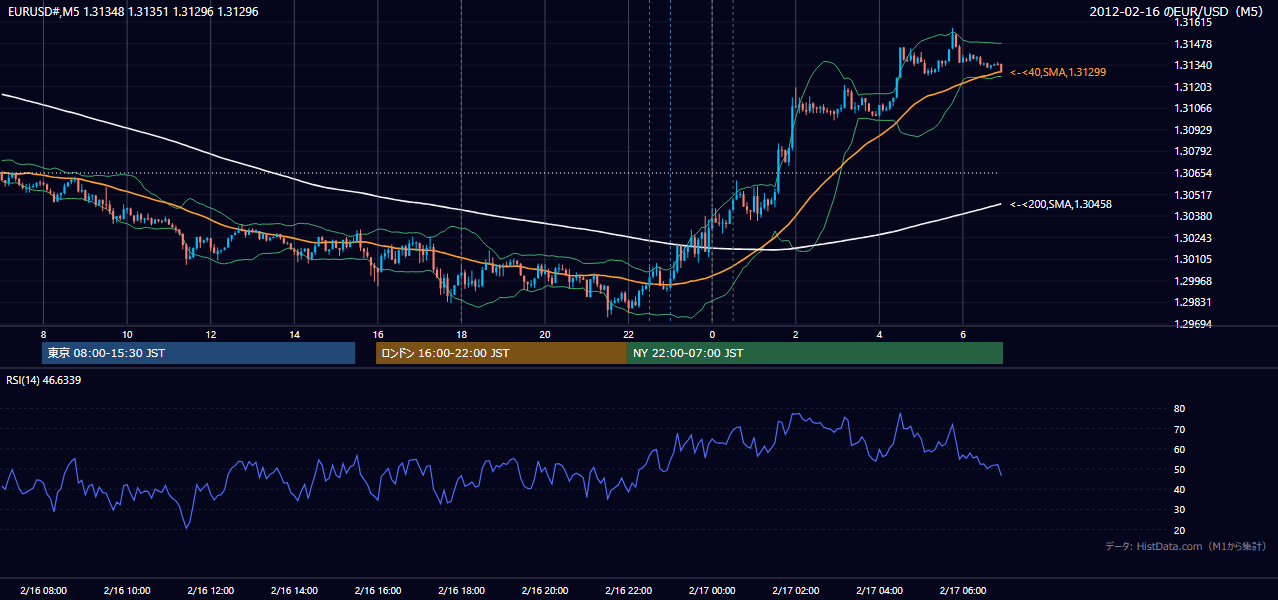Click hour label 18 on price chart axis
The height and width of the screenshot is (600, 1278).
(461, 334)
